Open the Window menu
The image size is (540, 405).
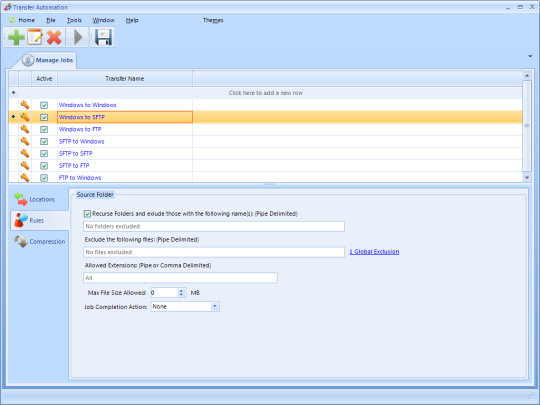tap(103, 20)
